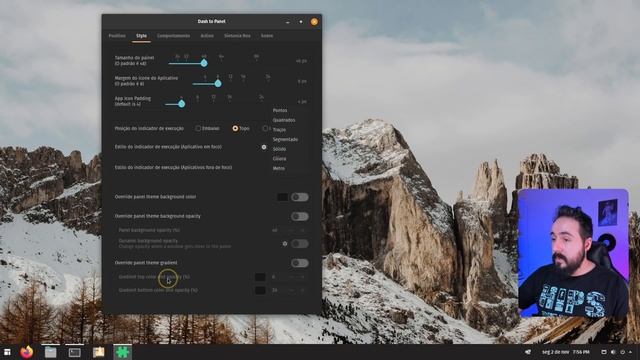Increase gradient bottom opacity with plus stepper
640x360 pixels.
click(x=302, y=290)
